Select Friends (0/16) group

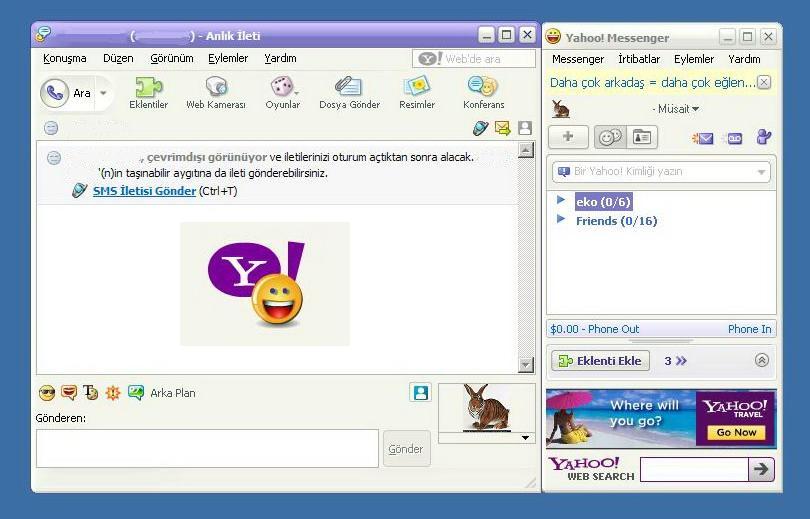pos(617,221)
